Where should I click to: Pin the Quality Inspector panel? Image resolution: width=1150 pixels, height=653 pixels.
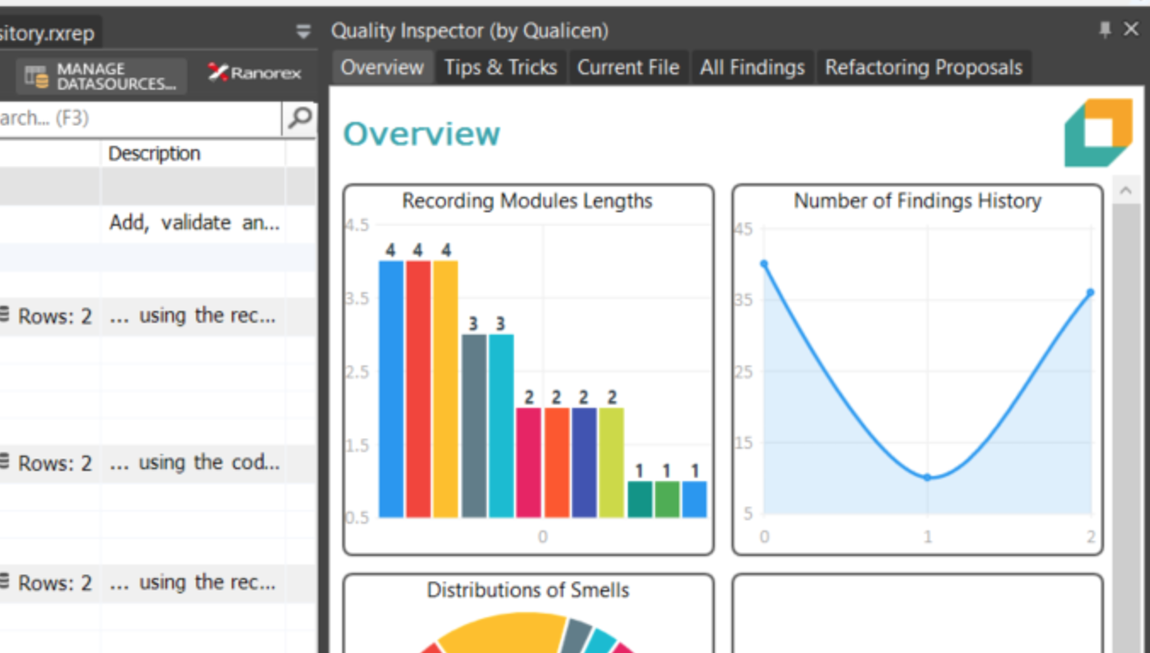pyautogui.click(x=1104, y=30)
